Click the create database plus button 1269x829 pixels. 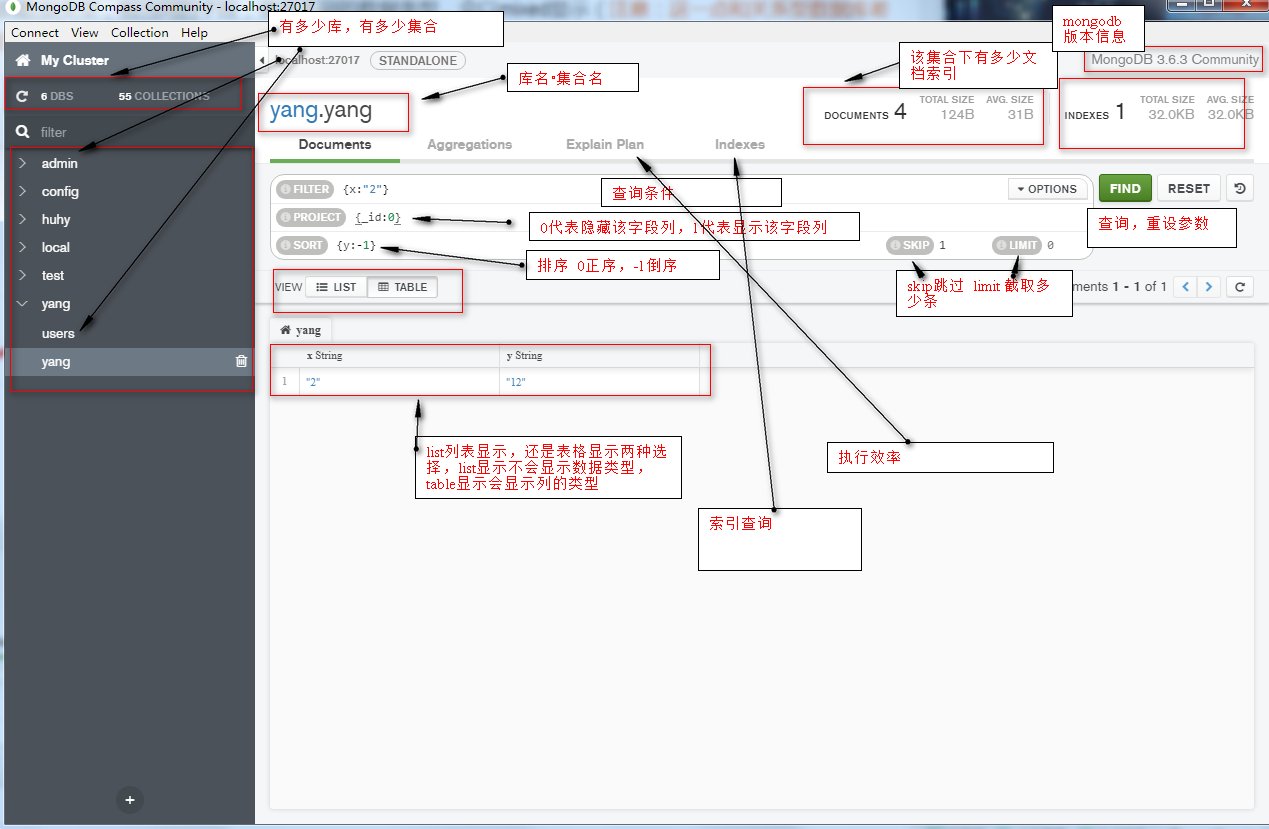point(129,800)
